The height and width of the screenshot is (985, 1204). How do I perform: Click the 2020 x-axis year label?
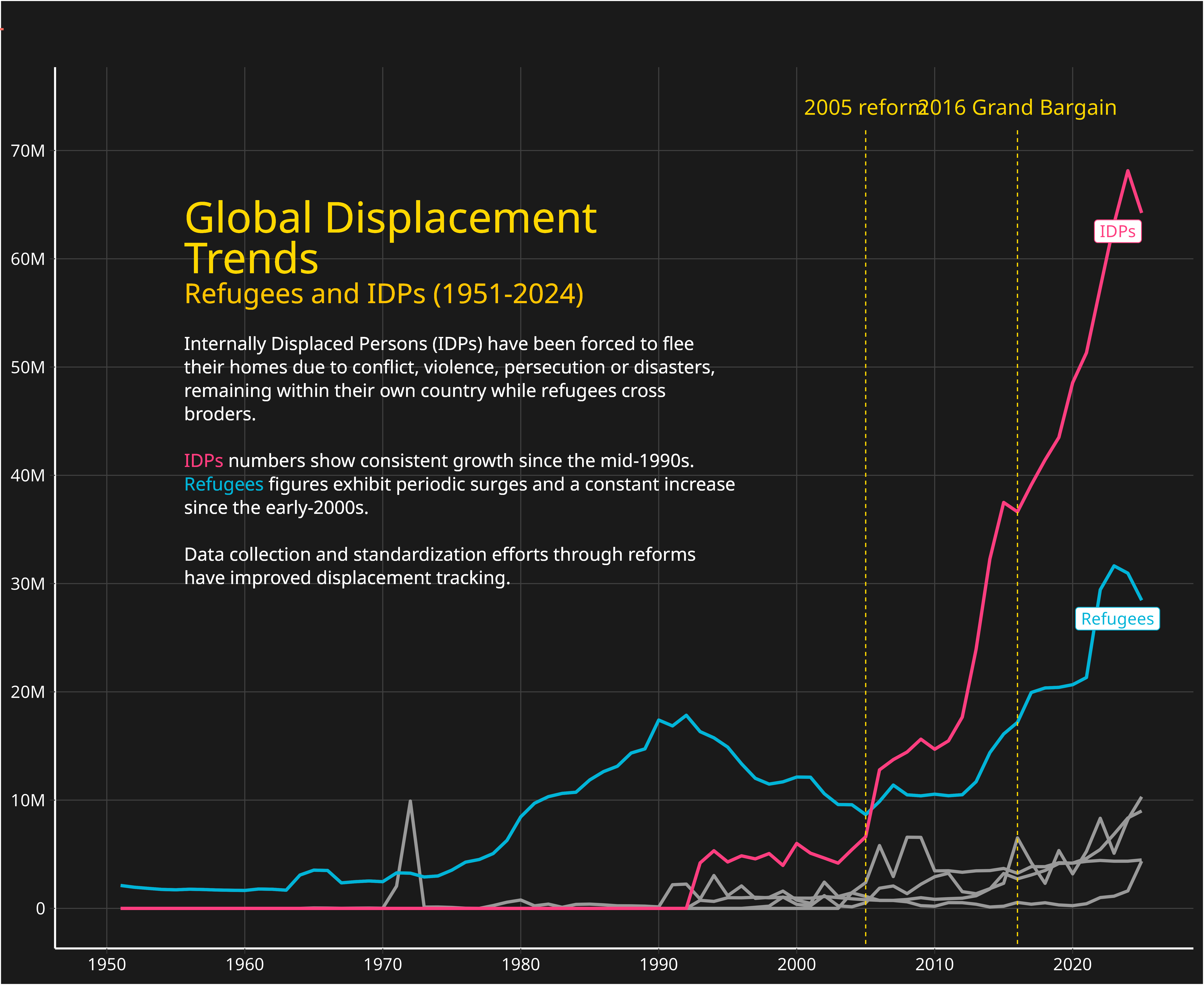tap(1072, 965)
